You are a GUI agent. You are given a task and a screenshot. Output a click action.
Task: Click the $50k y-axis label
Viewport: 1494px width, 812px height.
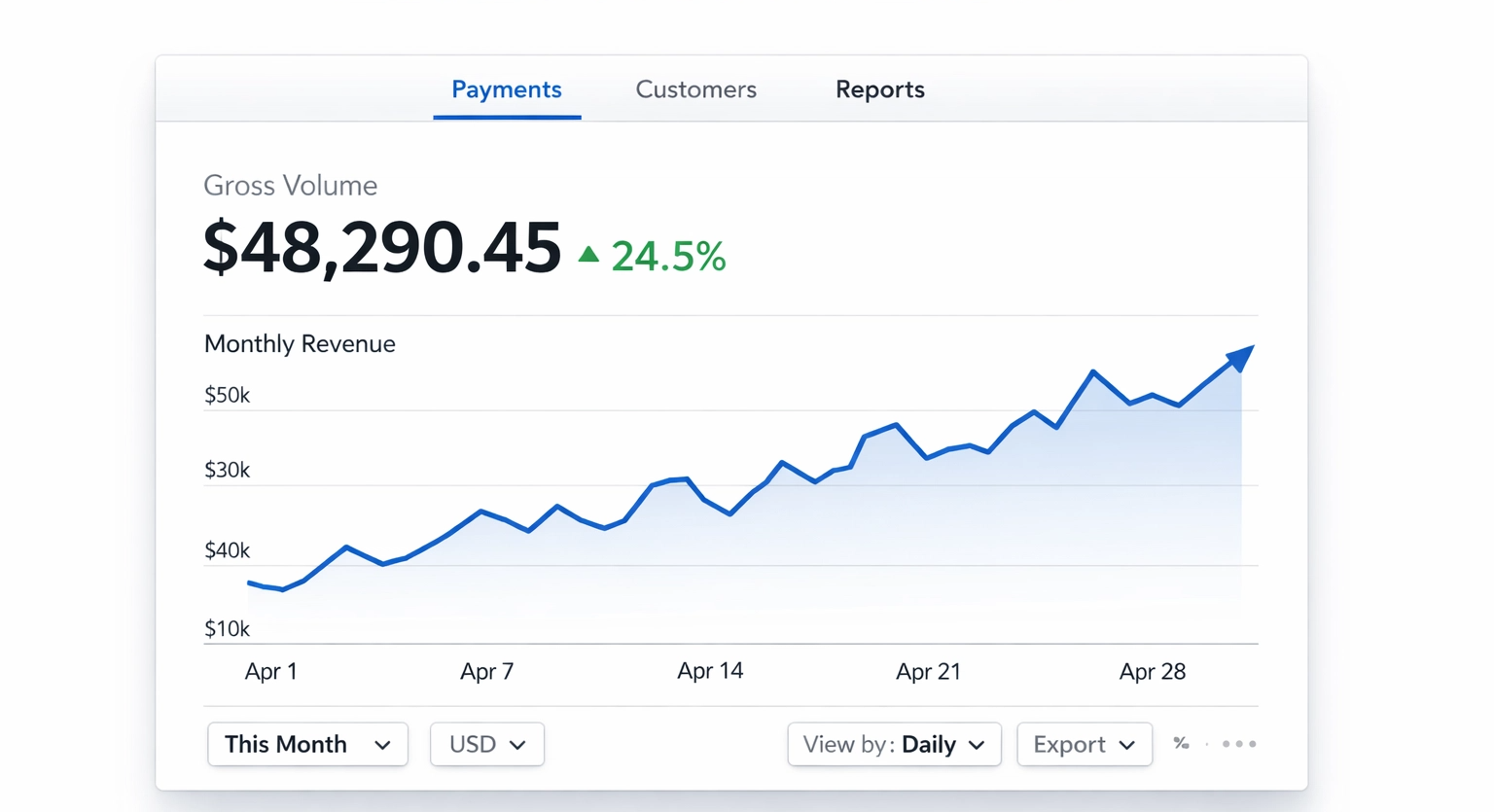(x=227, y=395)
